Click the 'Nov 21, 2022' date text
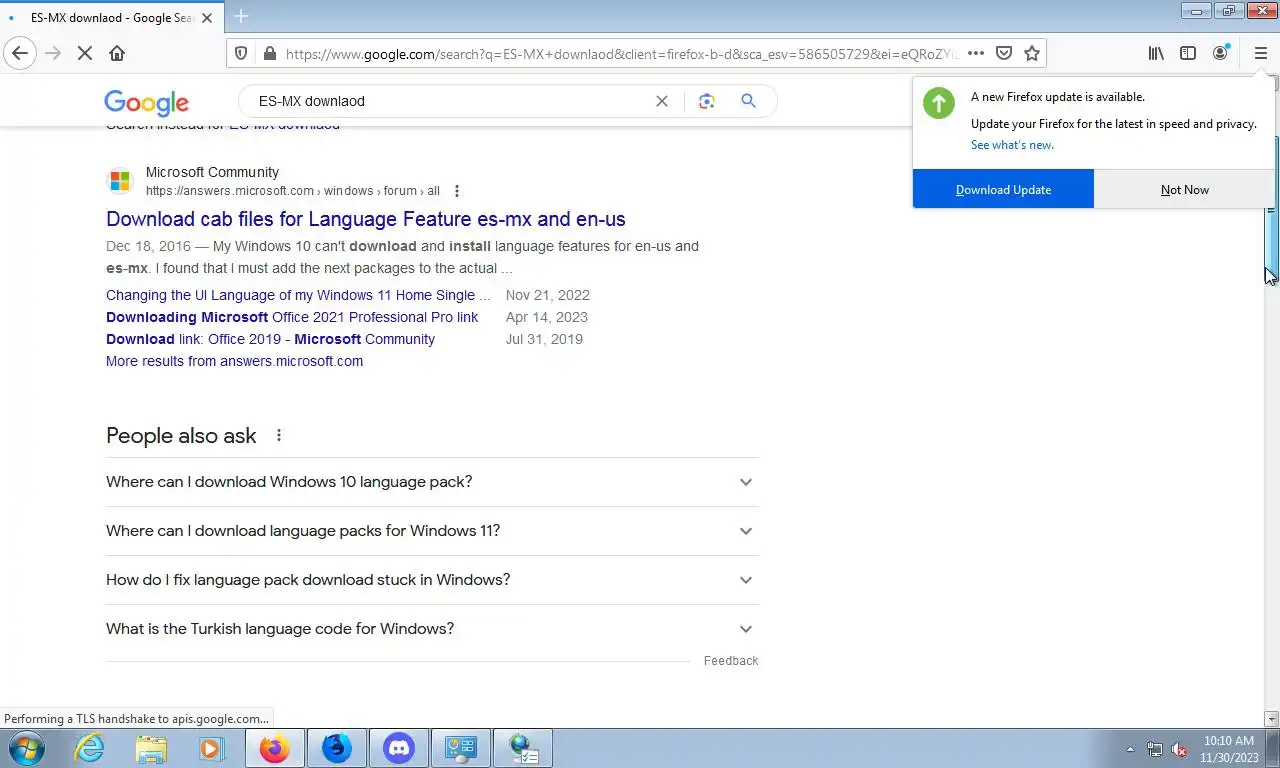1280x768 pixels. tap(548, 295)
